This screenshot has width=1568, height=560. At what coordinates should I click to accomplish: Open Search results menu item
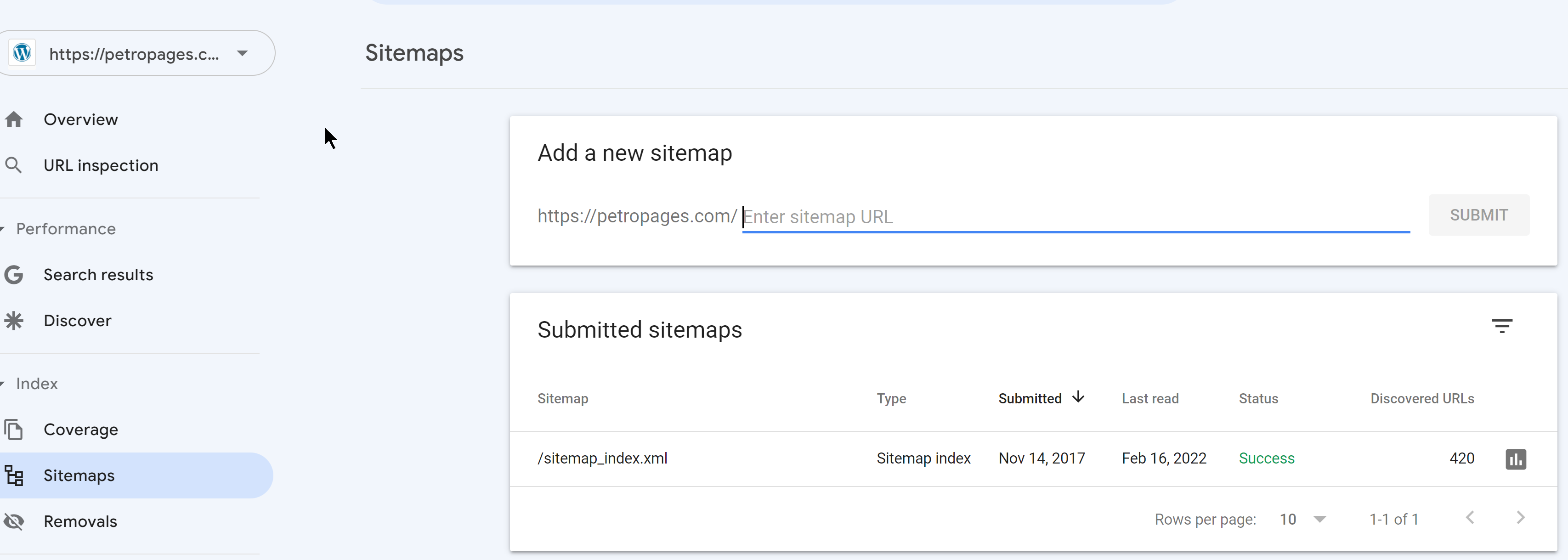click(99, 275)
